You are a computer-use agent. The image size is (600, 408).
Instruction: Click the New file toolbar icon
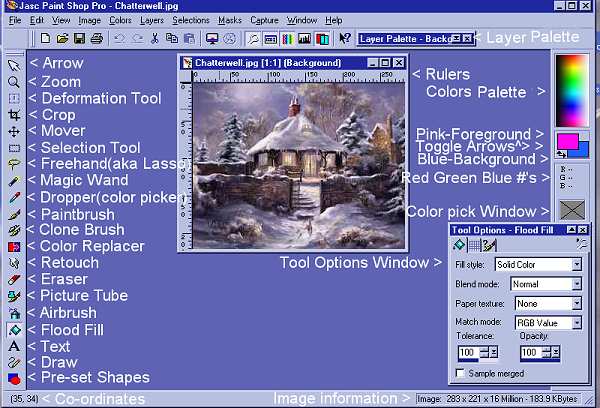click(x=45, y=38)
